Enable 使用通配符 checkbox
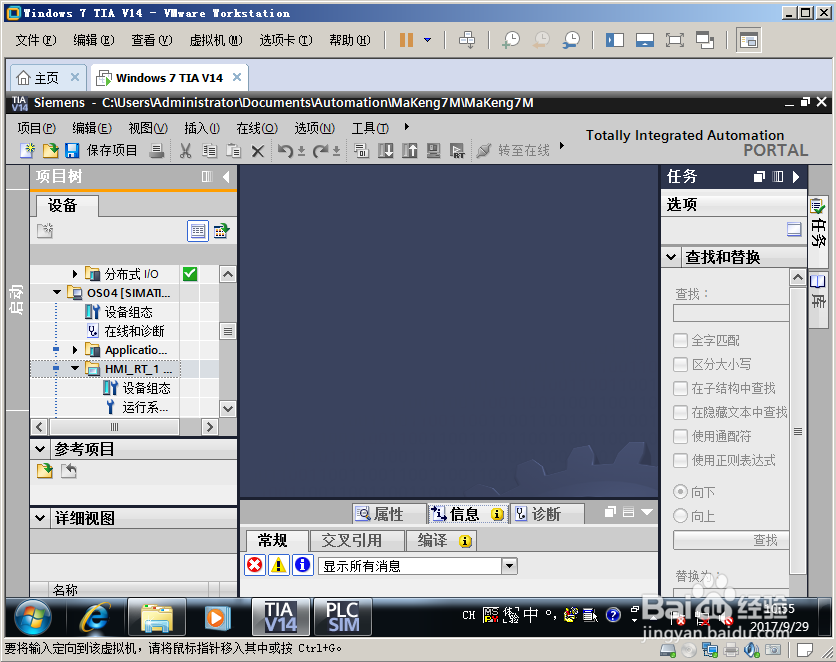This screenshot has height=662, width=836. pos(680,436)
